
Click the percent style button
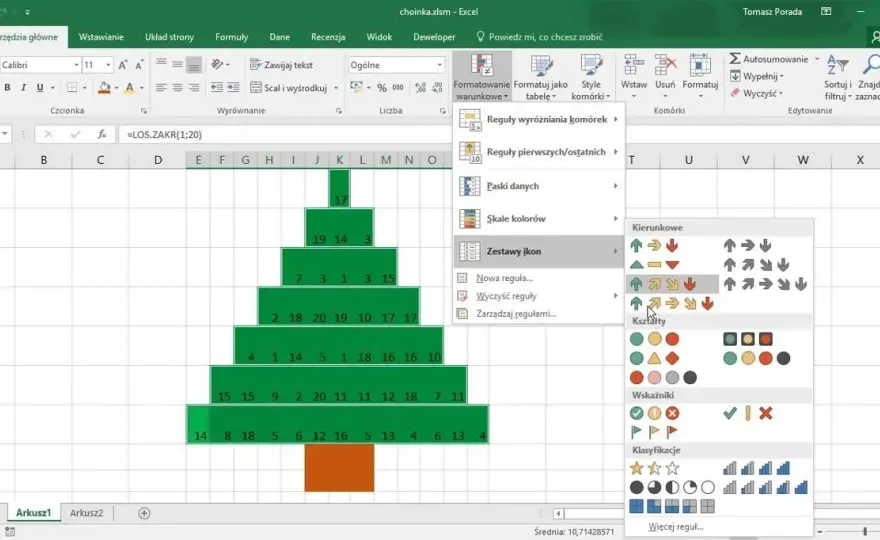point(382,88)
